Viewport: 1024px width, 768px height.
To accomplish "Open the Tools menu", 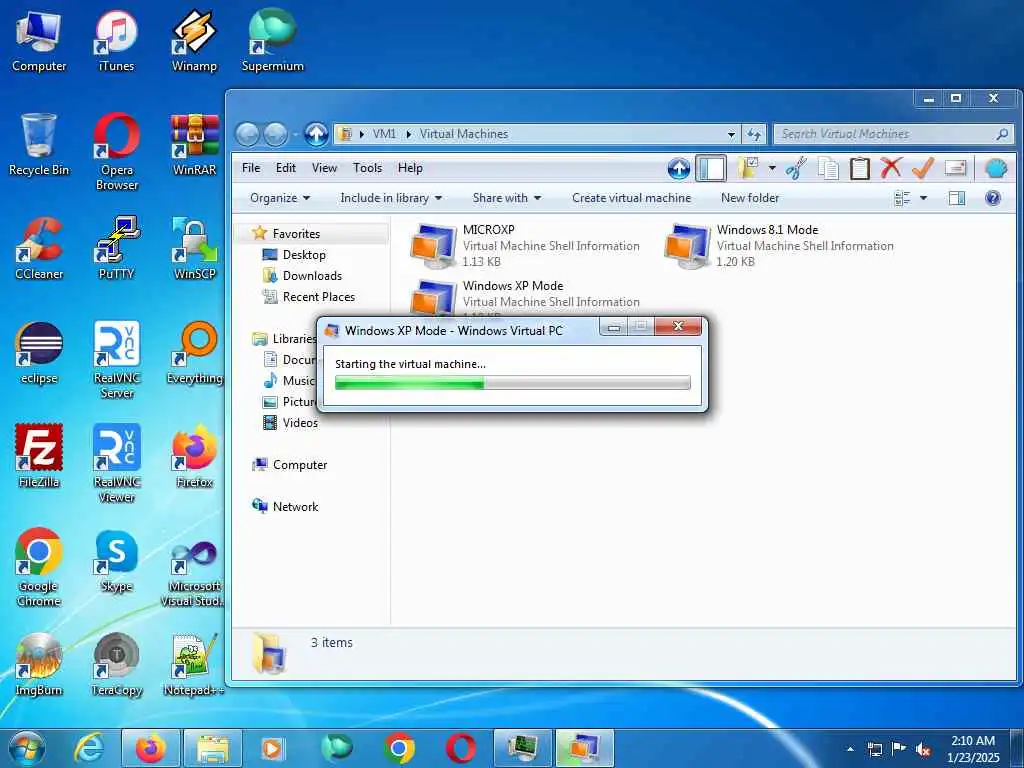I will point(367,168).
